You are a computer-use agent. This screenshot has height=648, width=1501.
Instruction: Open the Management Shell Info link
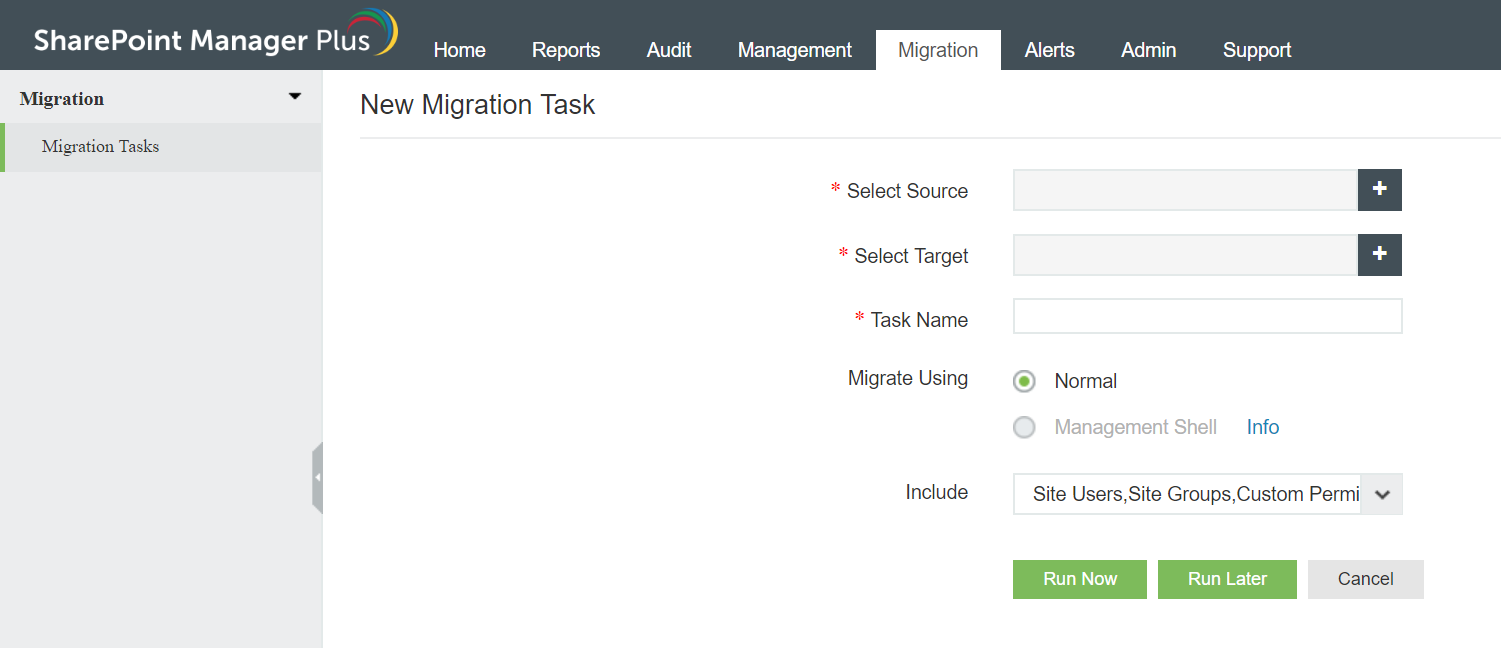tap(1263, 427)
